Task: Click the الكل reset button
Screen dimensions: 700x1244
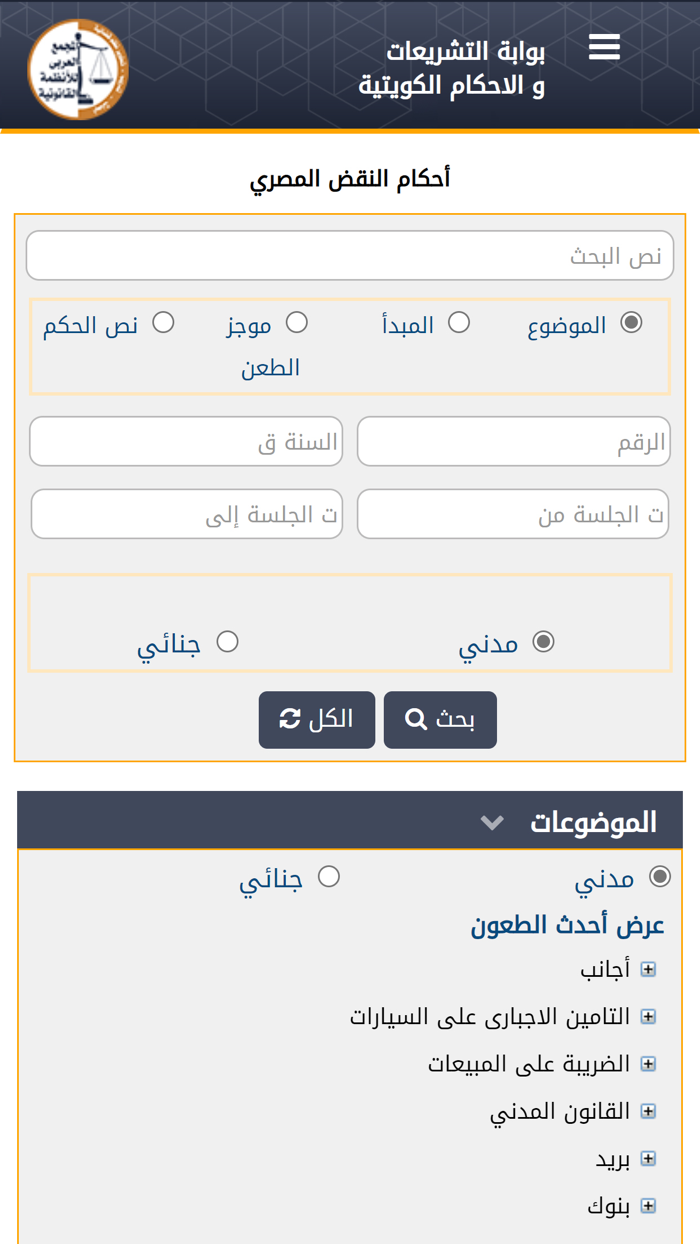Action: pyautogui.click(x=317, y=718)
